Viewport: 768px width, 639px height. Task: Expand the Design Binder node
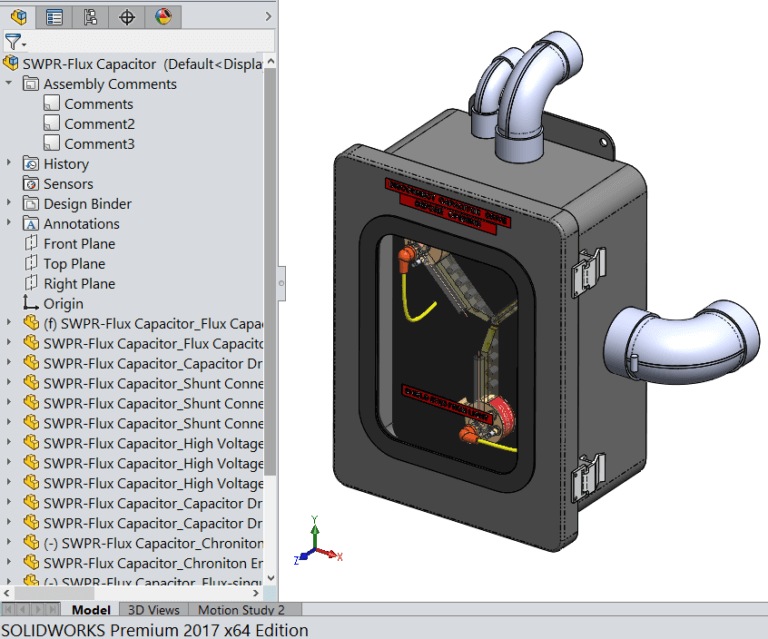coord(9,204)
